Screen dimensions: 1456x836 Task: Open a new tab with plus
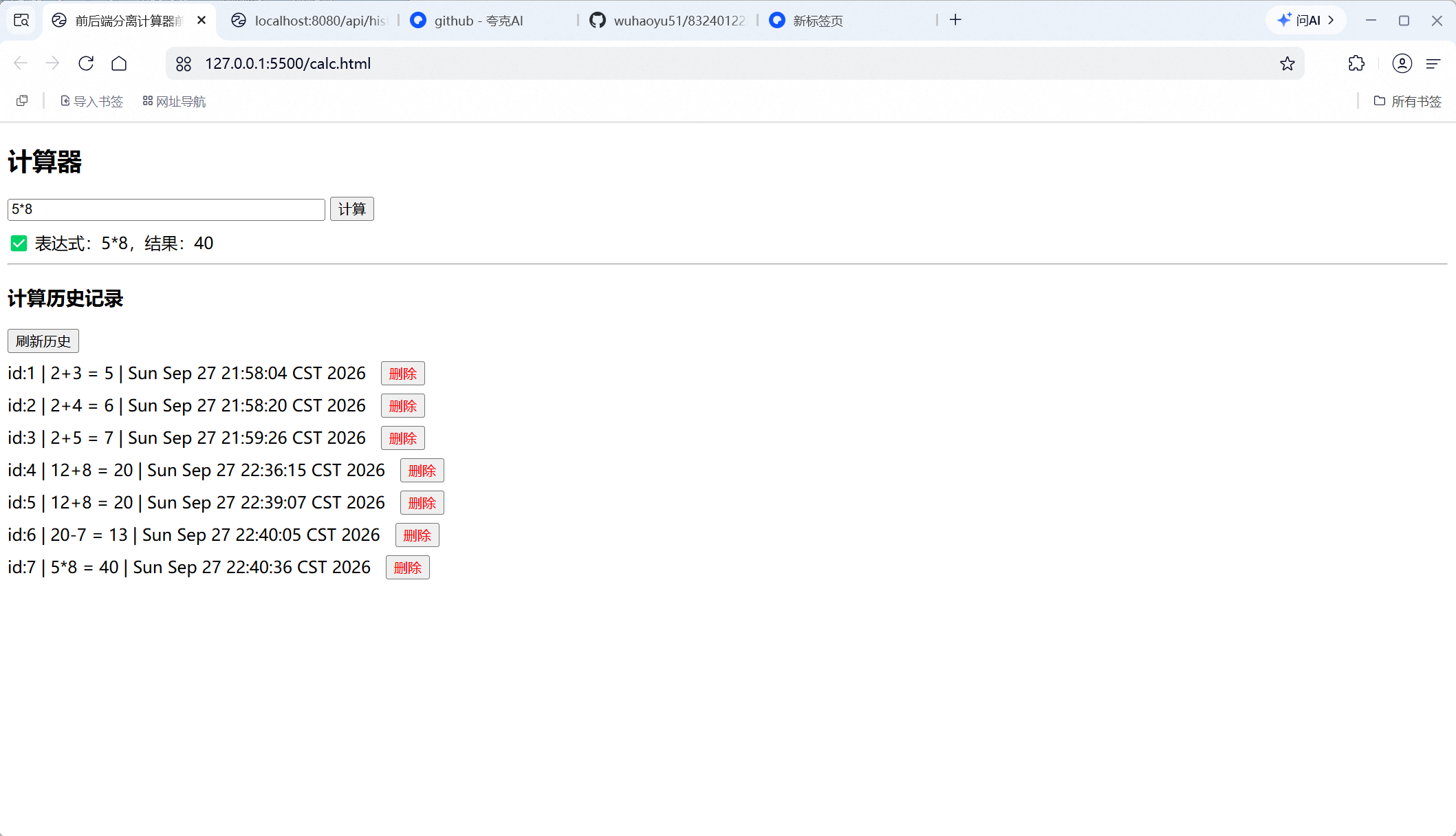click(955, 20)
